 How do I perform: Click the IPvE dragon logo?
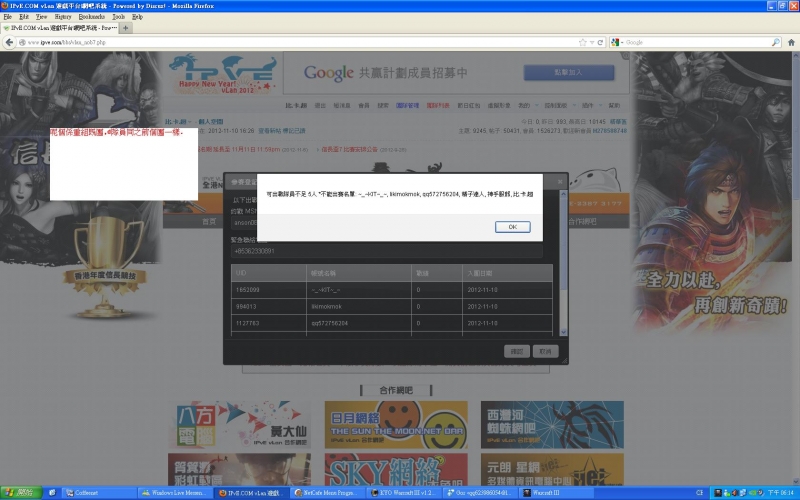point(222,73)
